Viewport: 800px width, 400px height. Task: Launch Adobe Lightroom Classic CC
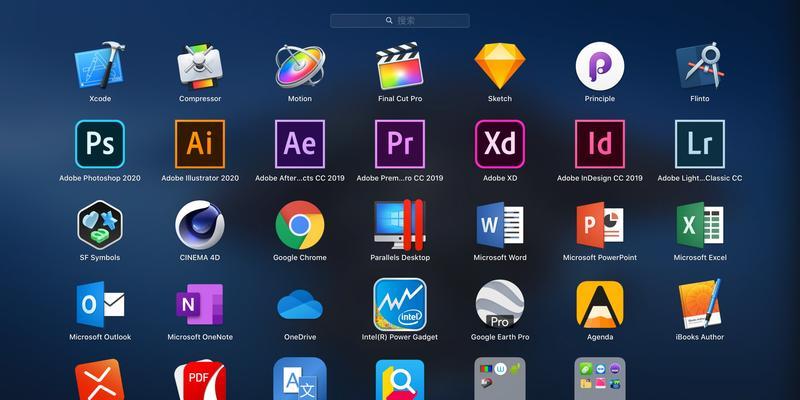[700, 144]
